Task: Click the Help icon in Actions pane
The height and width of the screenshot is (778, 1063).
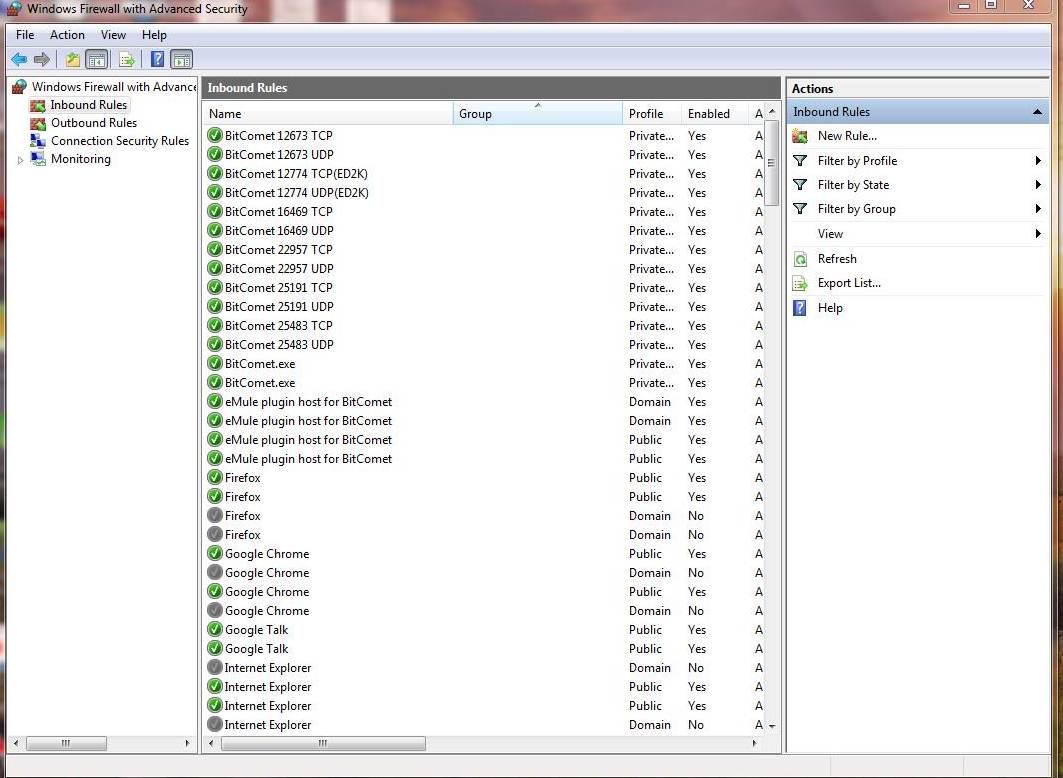Action: (800, 308)
